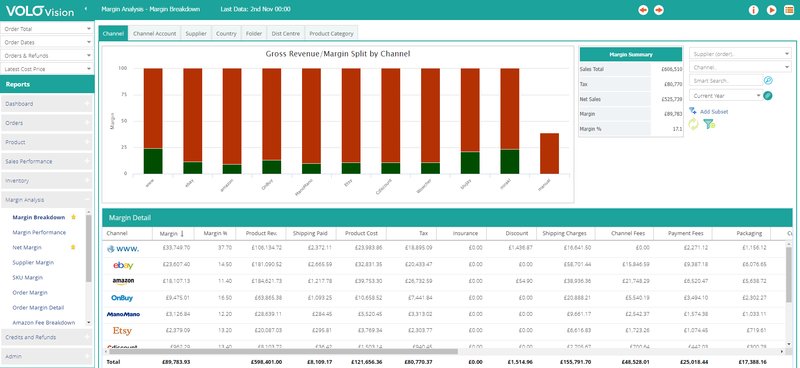The image size is (800, 368).
Task: Click the Smart Search input field
Action: click(x=726, y=81)
